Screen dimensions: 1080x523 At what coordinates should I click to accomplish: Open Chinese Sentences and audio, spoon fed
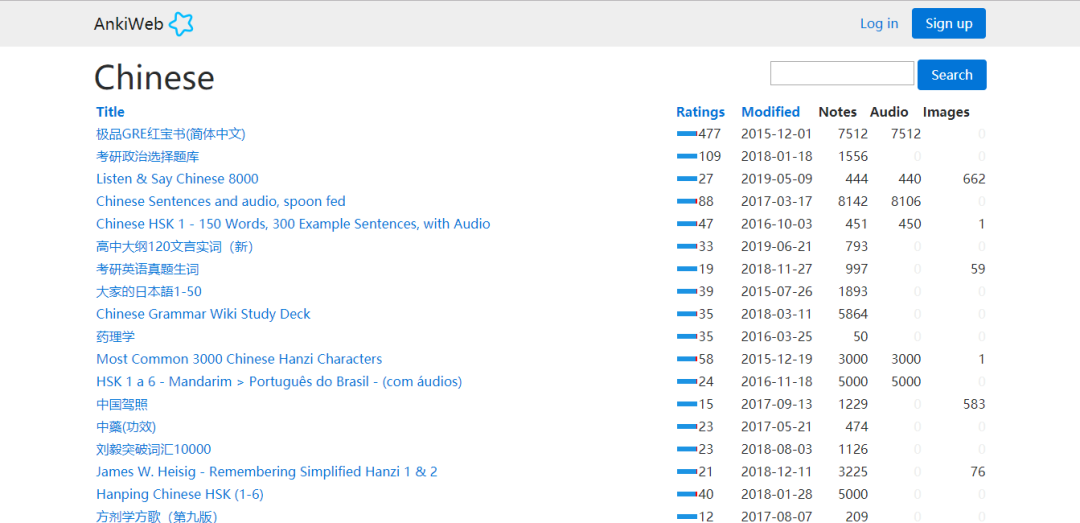pos(220,201)
